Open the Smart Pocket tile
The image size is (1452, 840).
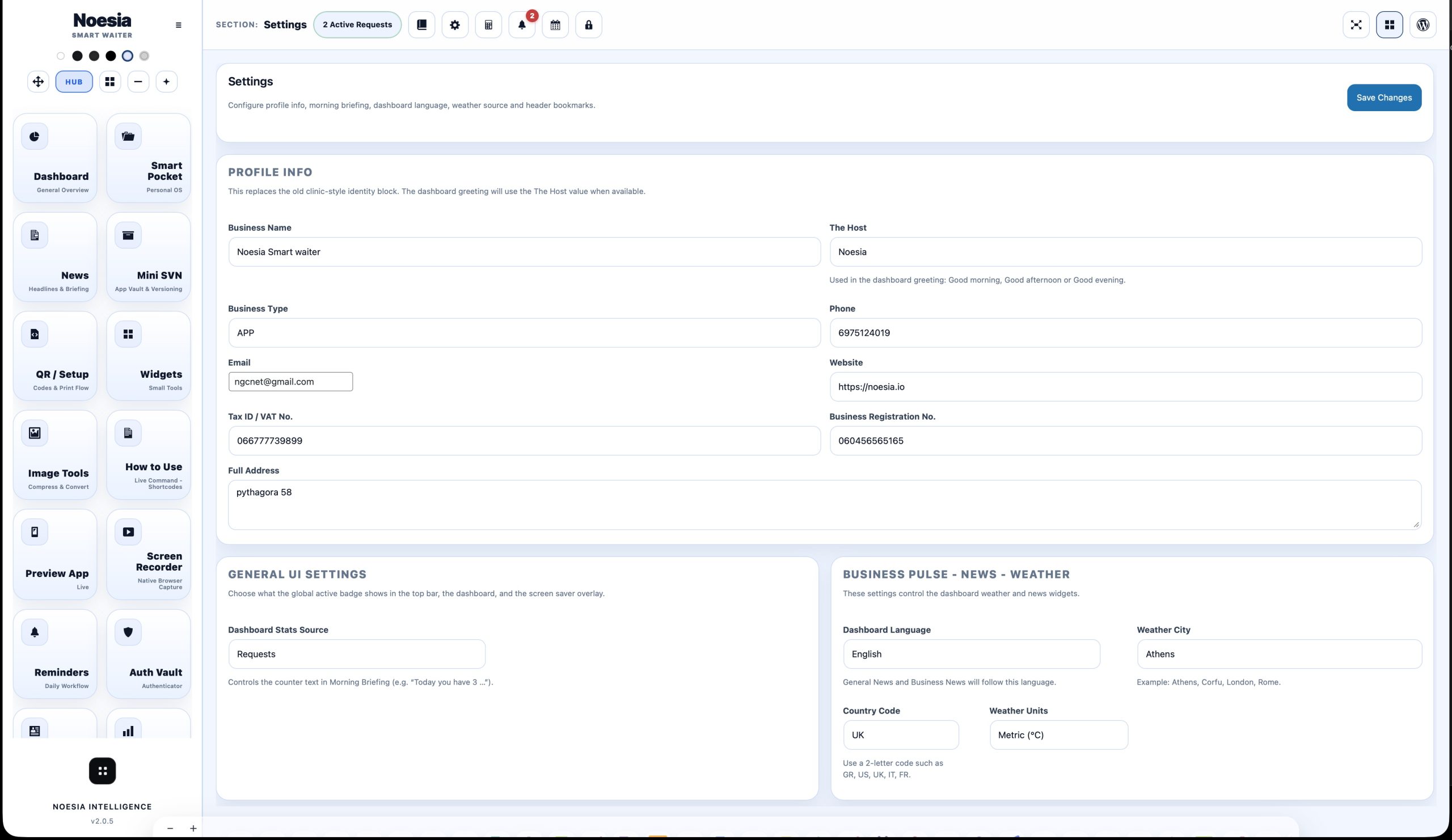tap(149, 158)
